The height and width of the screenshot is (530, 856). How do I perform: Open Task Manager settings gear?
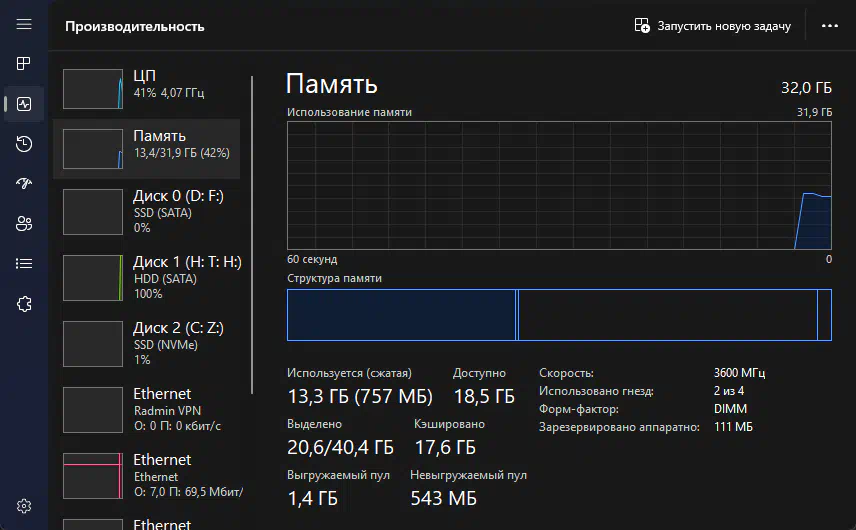(24, 506)
